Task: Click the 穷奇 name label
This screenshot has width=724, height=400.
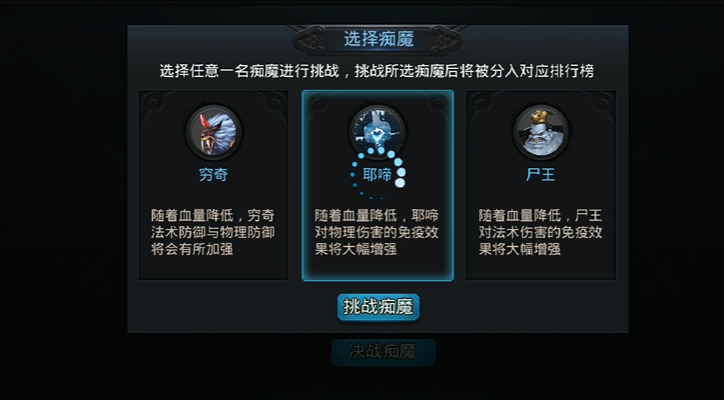Action: coord(213,175)
